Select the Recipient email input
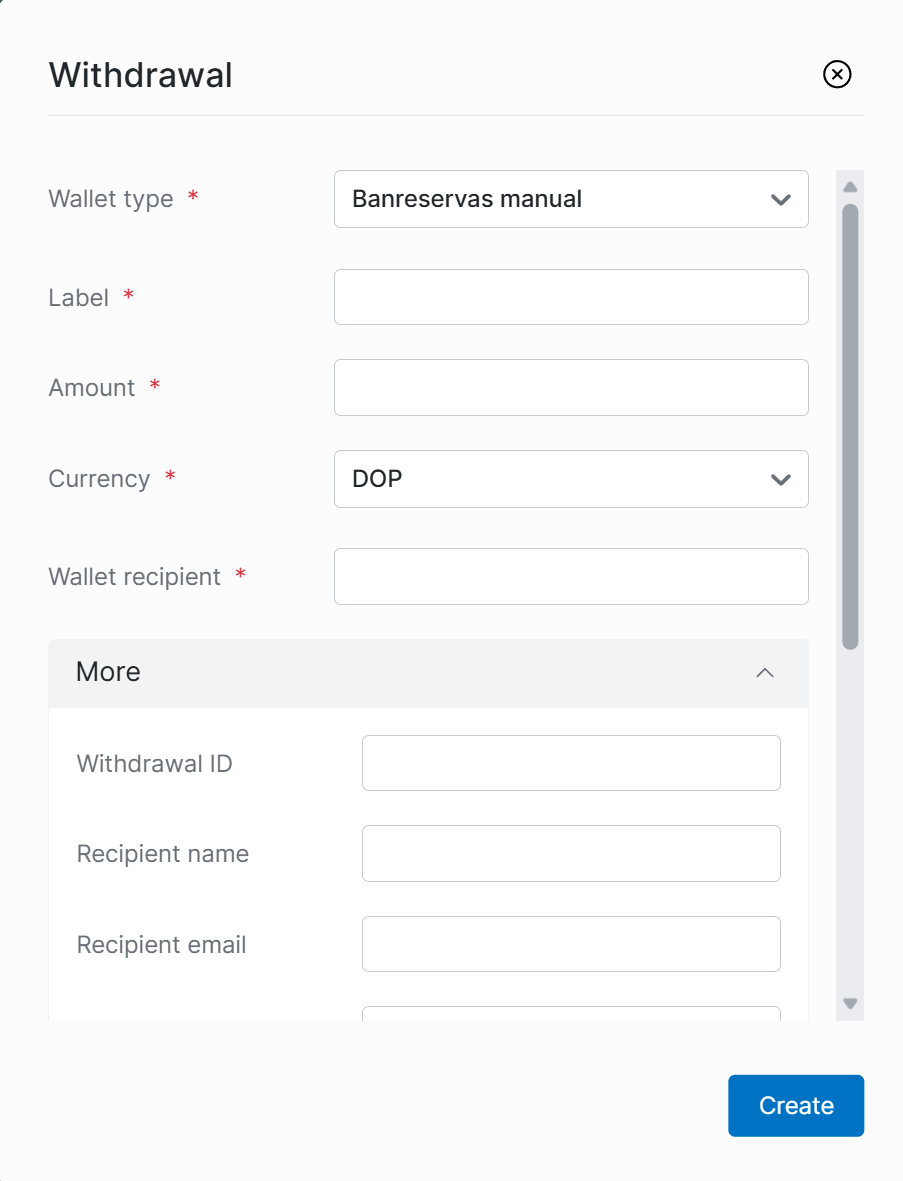The image size is (903, 1181). pyautogui.click(x=571, y=944)
